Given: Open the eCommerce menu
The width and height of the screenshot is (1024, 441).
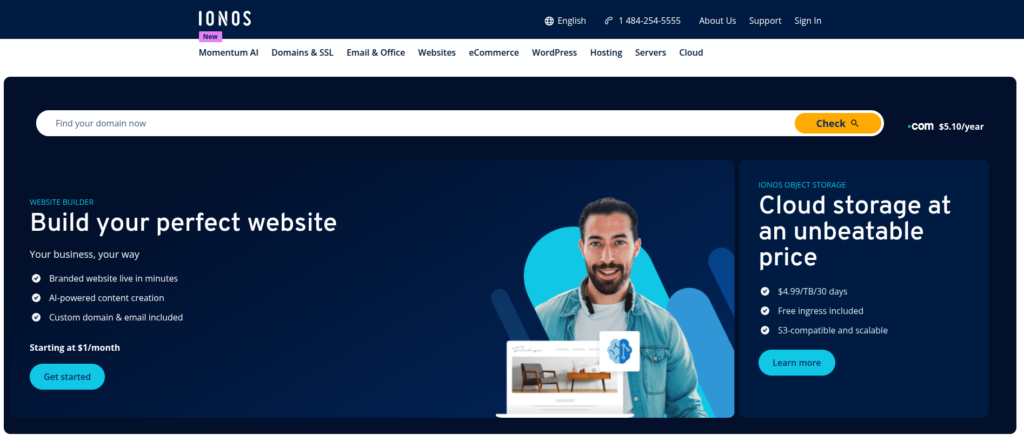Looking at the screenshot, I should [x=494, y=53].
